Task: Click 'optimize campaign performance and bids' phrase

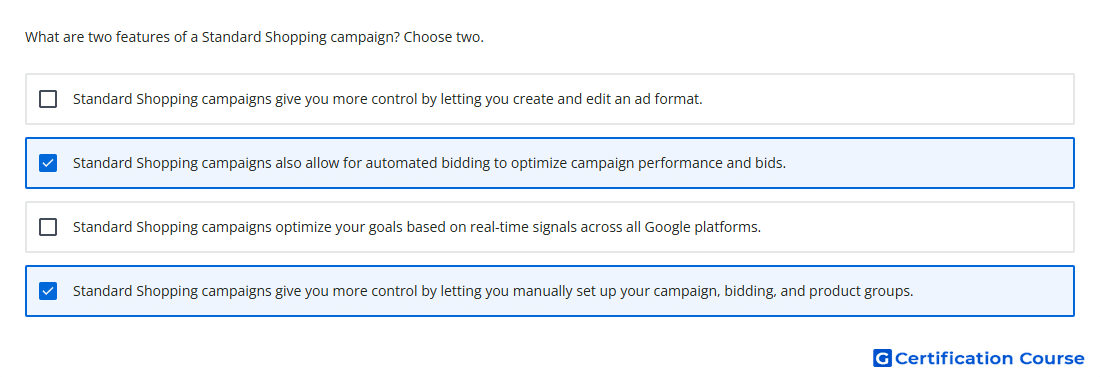Action: tap(649, 163)
